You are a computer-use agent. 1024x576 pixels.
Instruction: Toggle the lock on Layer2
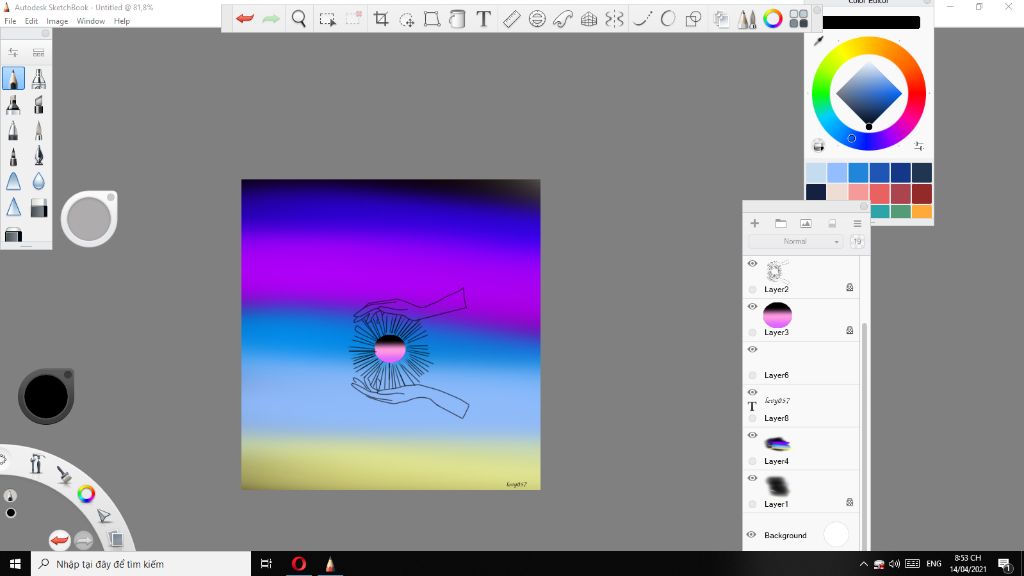[x=850, y=287]
